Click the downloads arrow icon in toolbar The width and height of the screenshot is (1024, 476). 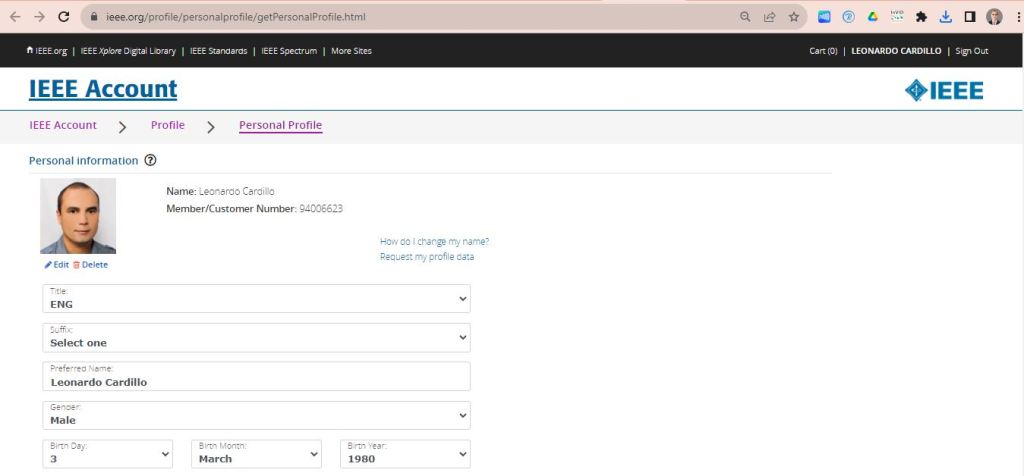tap(945, 17)
